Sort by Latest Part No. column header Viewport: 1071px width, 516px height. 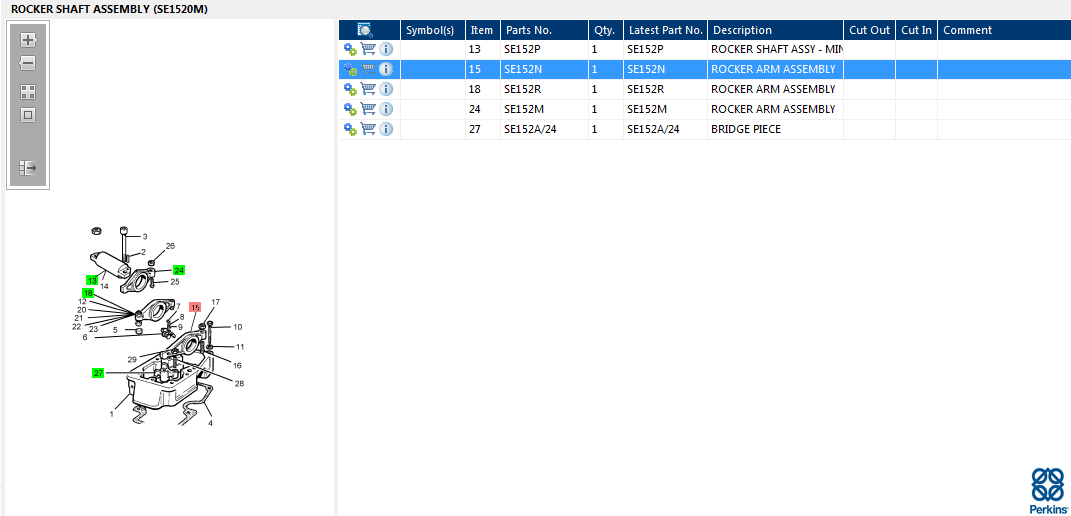point(665,30)
